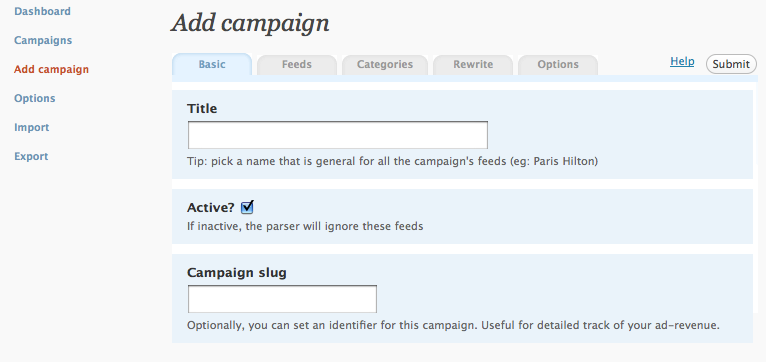This screenshot has width=766, height=362.
Task: Open the Export page link
Action: (31, 156)
